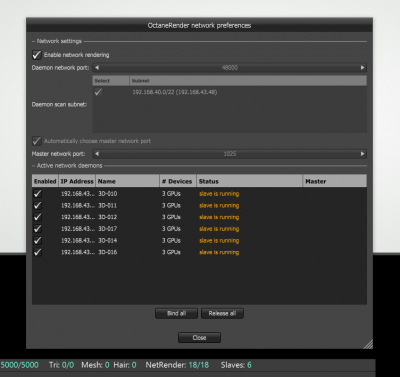Toggle Enable network rendering checkbox
400x377 pixels.
point(37,55)
